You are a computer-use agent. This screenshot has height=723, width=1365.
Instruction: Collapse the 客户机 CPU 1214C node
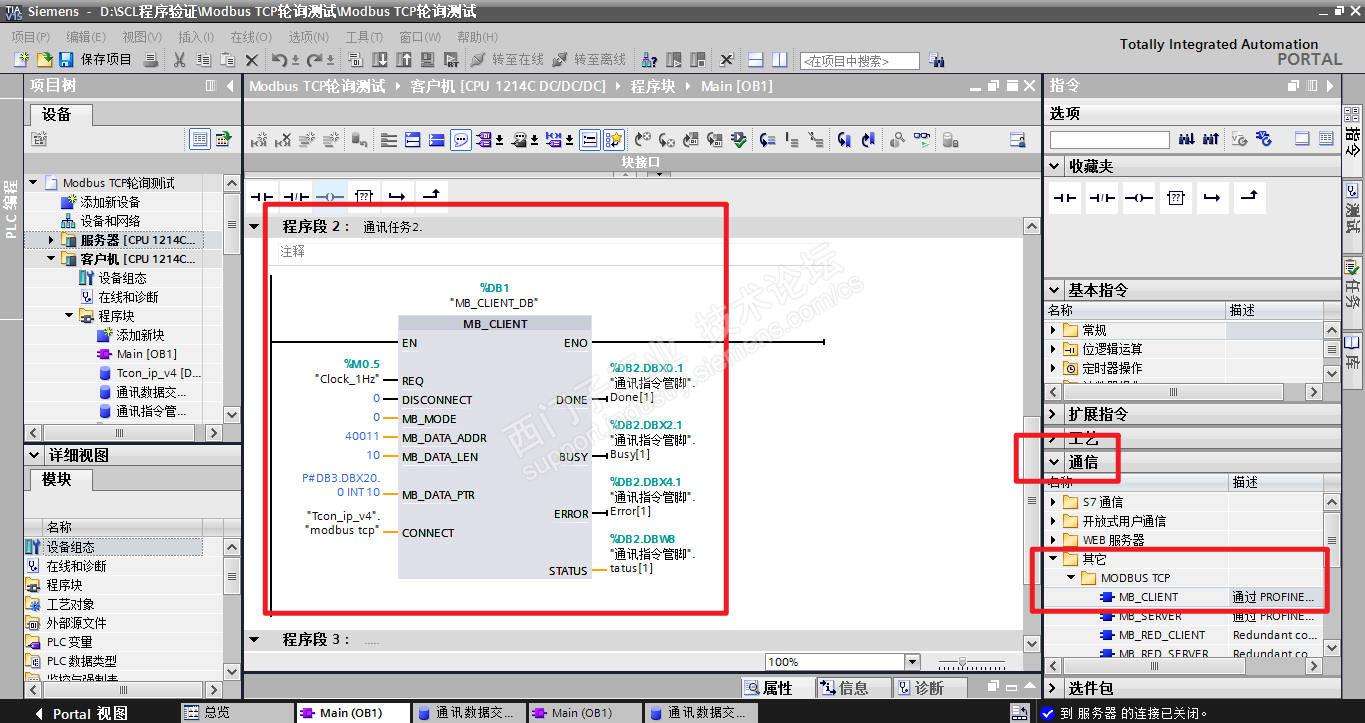(51, 259)
